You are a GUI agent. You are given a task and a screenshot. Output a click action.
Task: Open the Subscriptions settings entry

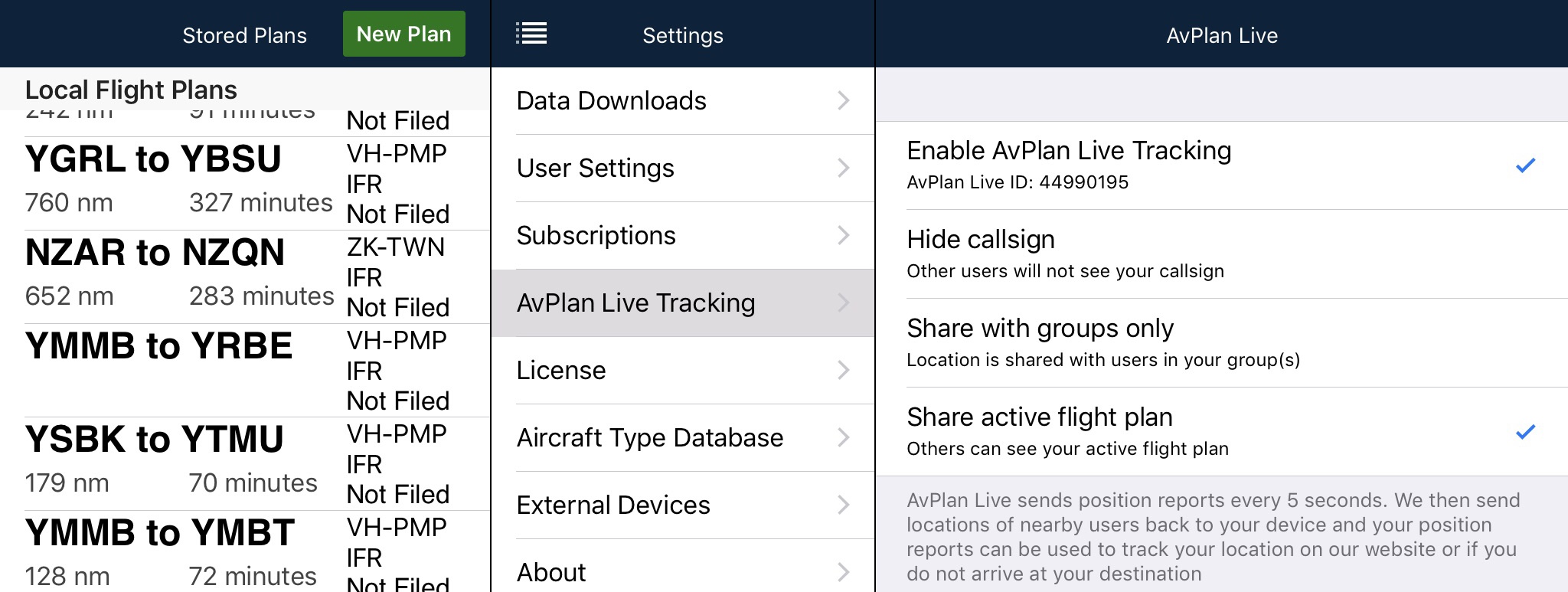tap(683, 236)
